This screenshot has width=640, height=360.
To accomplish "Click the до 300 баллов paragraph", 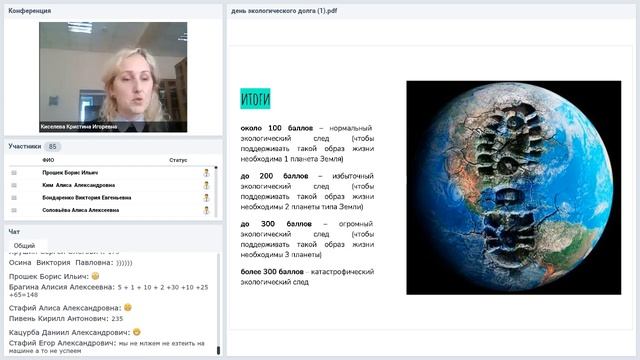I will 307,239.
